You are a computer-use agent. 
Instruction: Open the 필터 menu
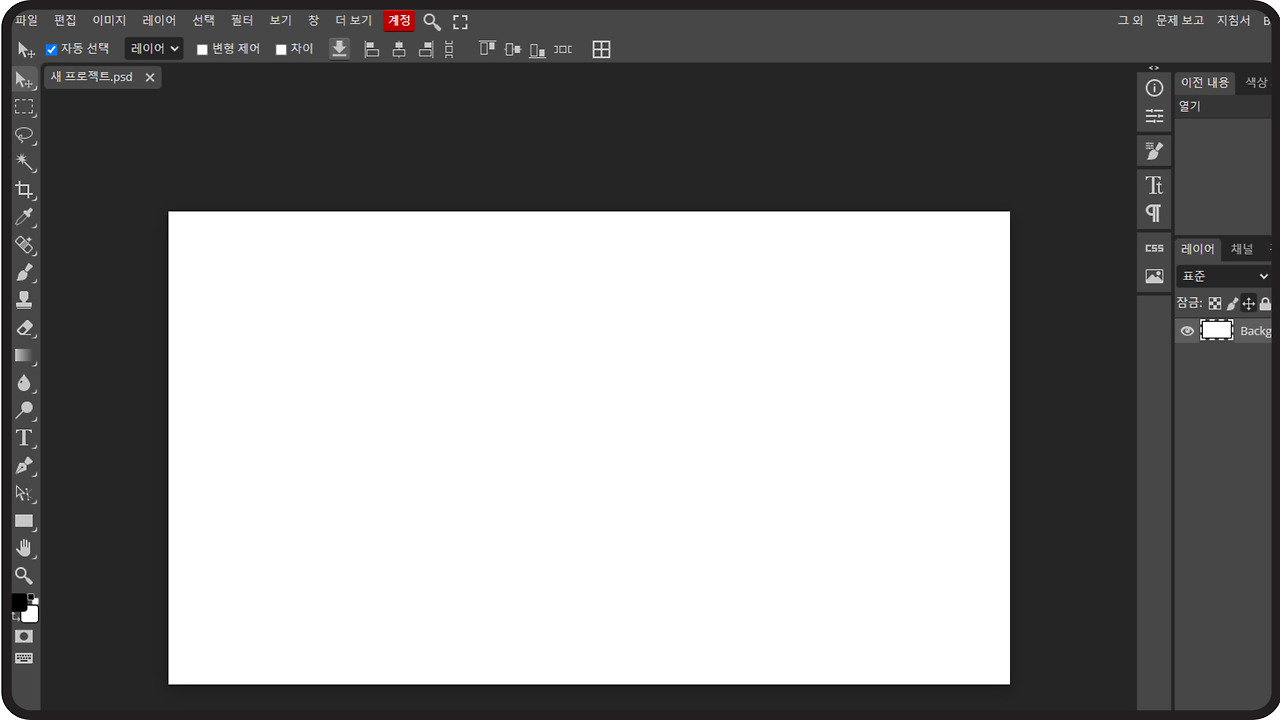pos(242,21)
